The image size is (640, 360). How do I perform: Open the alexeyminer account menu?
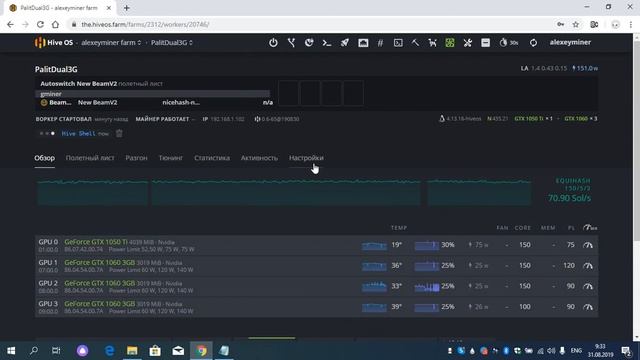point(570,42)
